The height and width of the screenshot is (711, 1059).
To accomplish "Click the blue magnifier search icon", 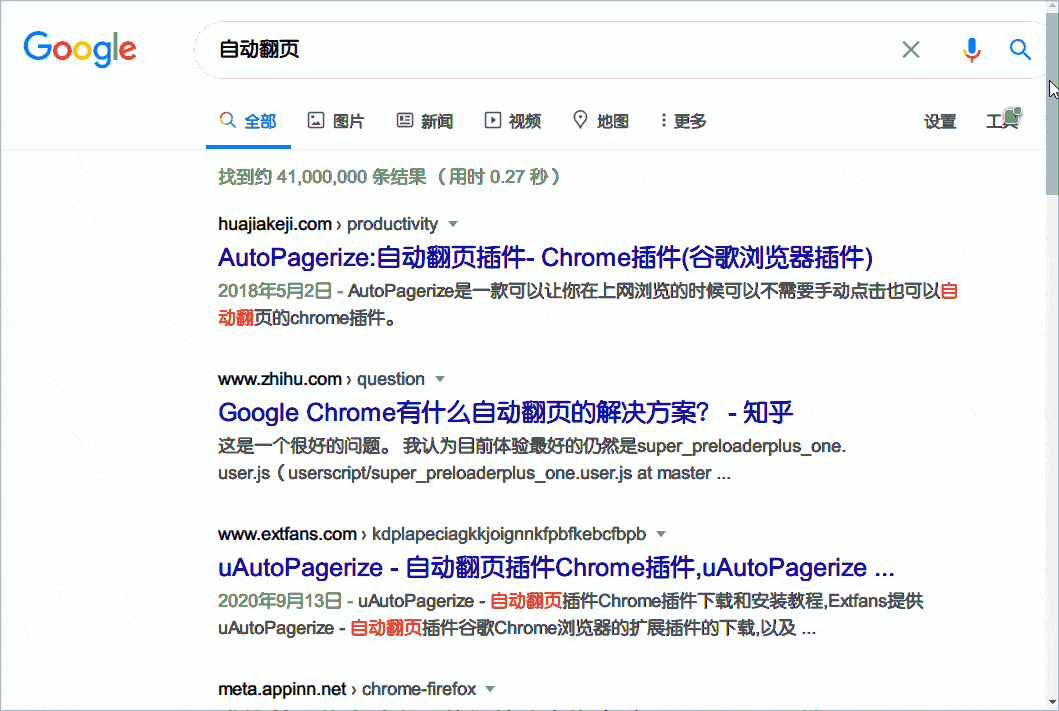I will [x=1020, y=49].
